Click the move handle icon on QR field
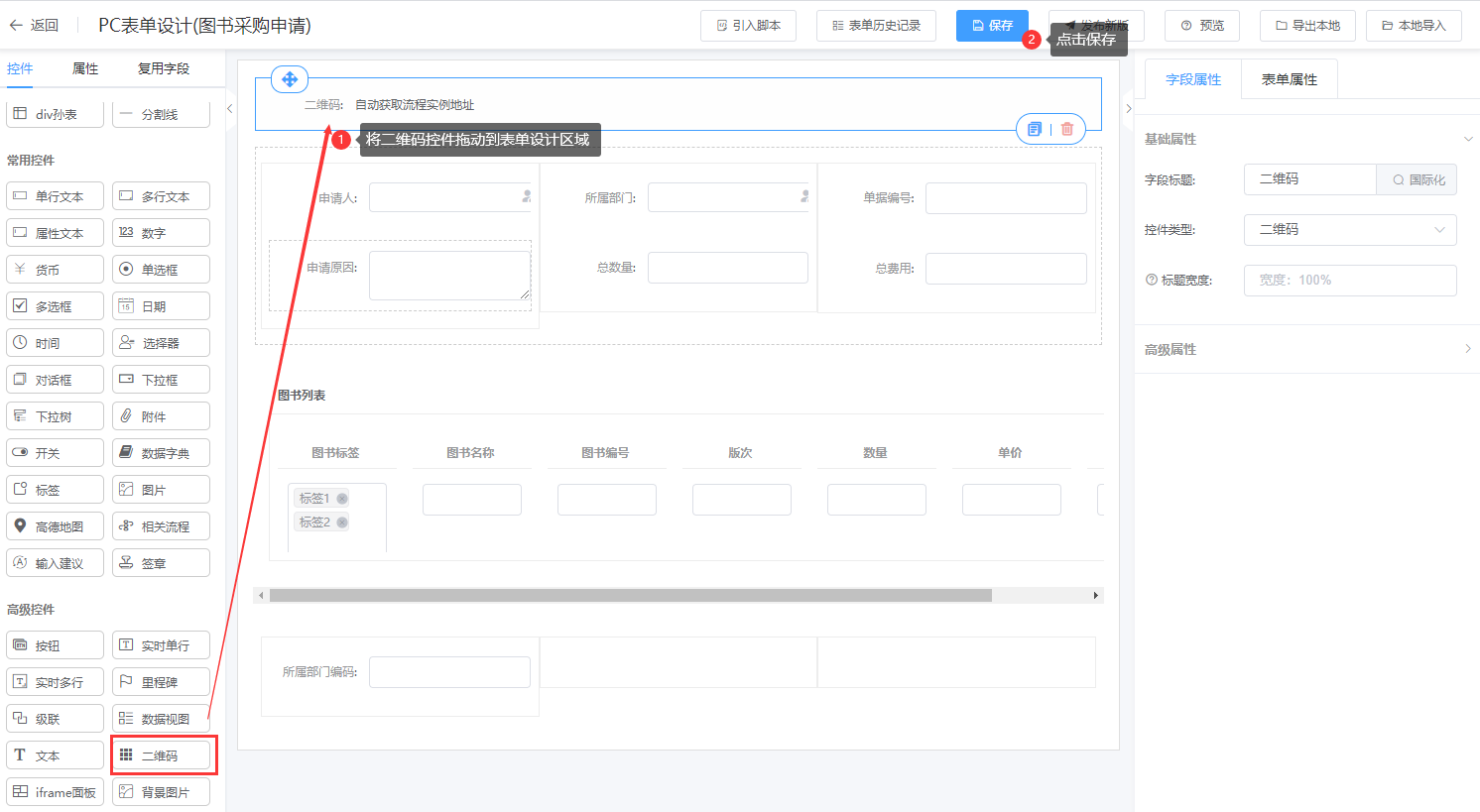This screenshot has height=812, width=1480. point(290,79)
